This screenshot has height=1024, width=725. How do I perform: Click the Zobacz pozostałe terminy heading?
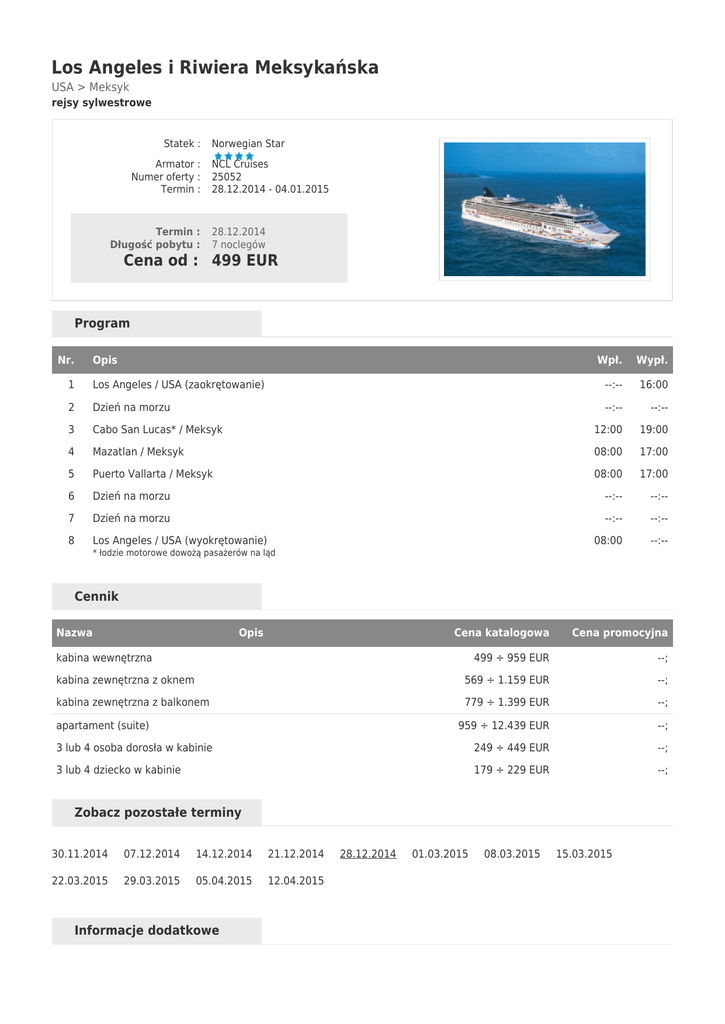coord(158,813)
